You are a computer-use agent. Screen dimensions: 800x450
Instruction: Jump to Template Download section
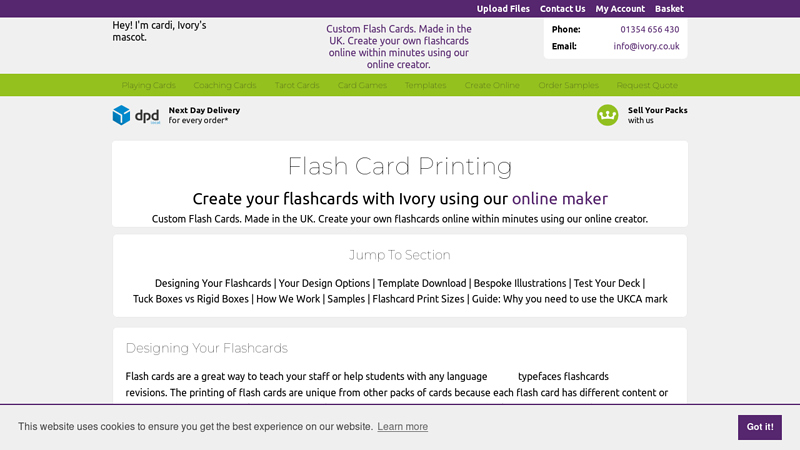pyautogui.click(x=421, y=283)
